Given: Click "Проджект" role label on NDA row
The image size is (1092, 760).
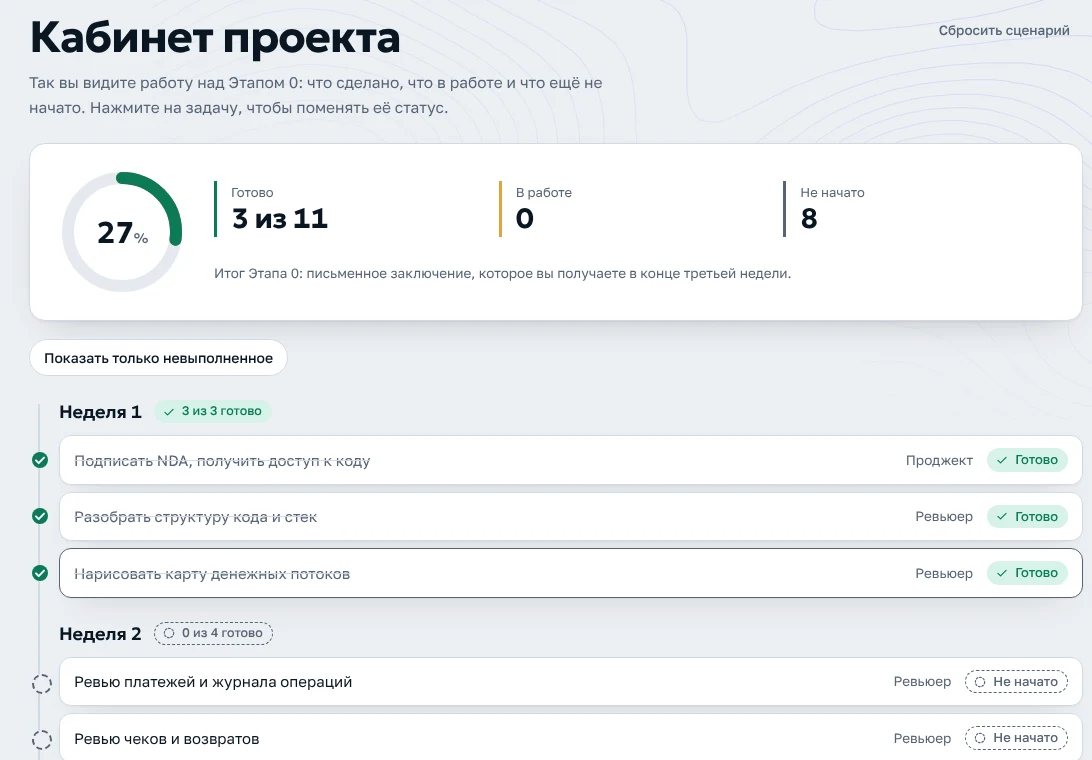Looking at the screenshot, I should (x=939, y=460).
